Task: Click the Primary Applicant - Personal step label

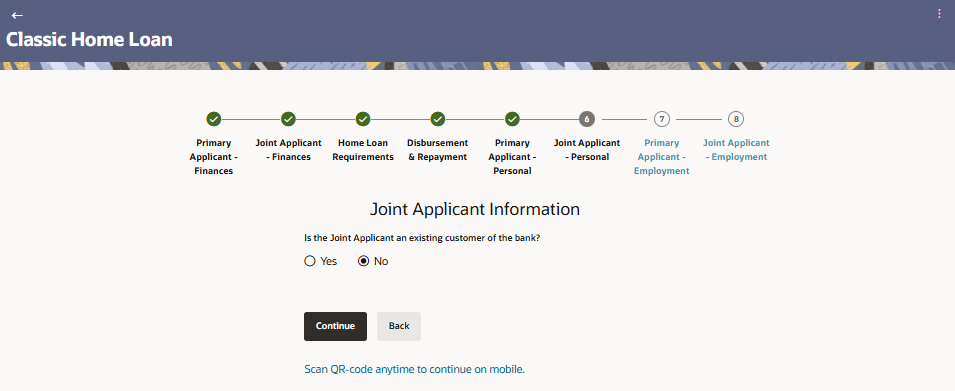Action: pyautogui.click(x=512, y=157)
